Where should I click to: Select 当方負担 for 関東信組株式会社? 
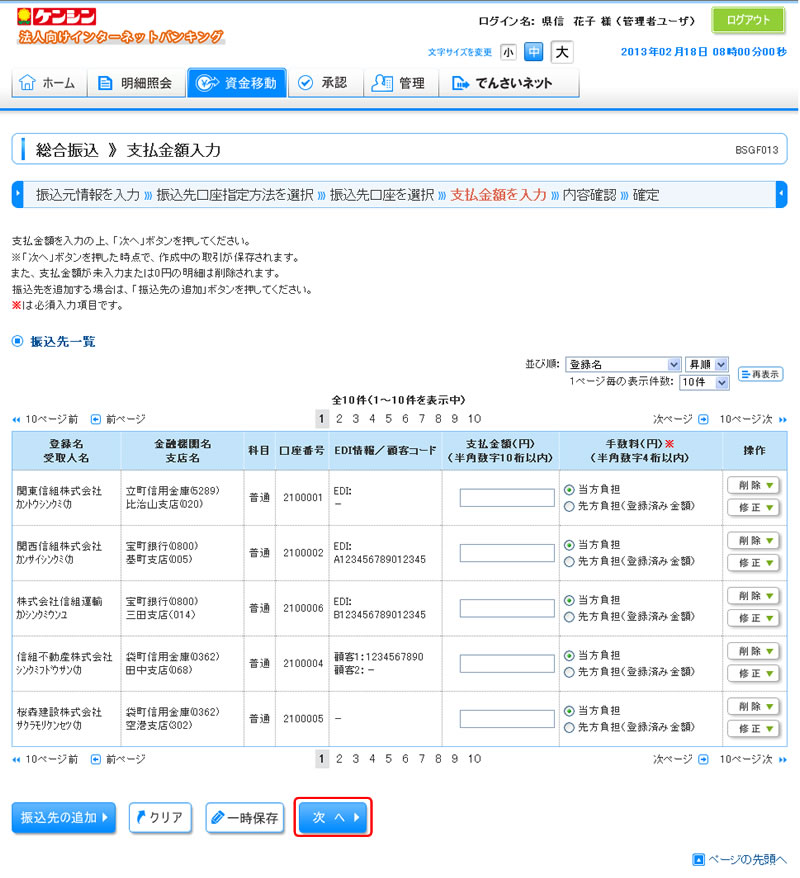click(570, 490)
